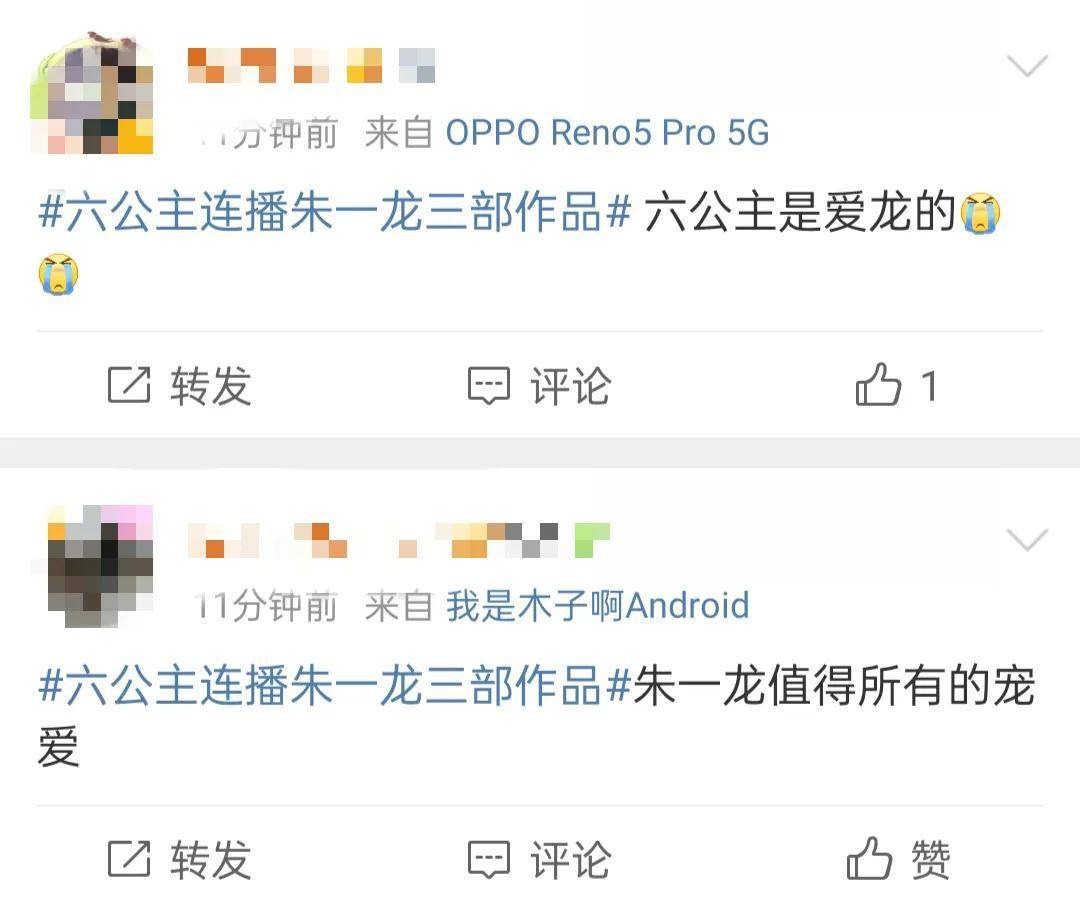This screenshot has width=1080, height=905.
Task: Expand the chevron menu on the second post
Action: [1027, 540]
